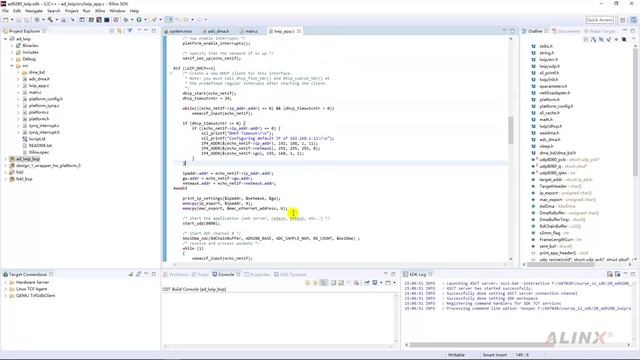Collapse the ad_lwip project node

tap(6, 39)
